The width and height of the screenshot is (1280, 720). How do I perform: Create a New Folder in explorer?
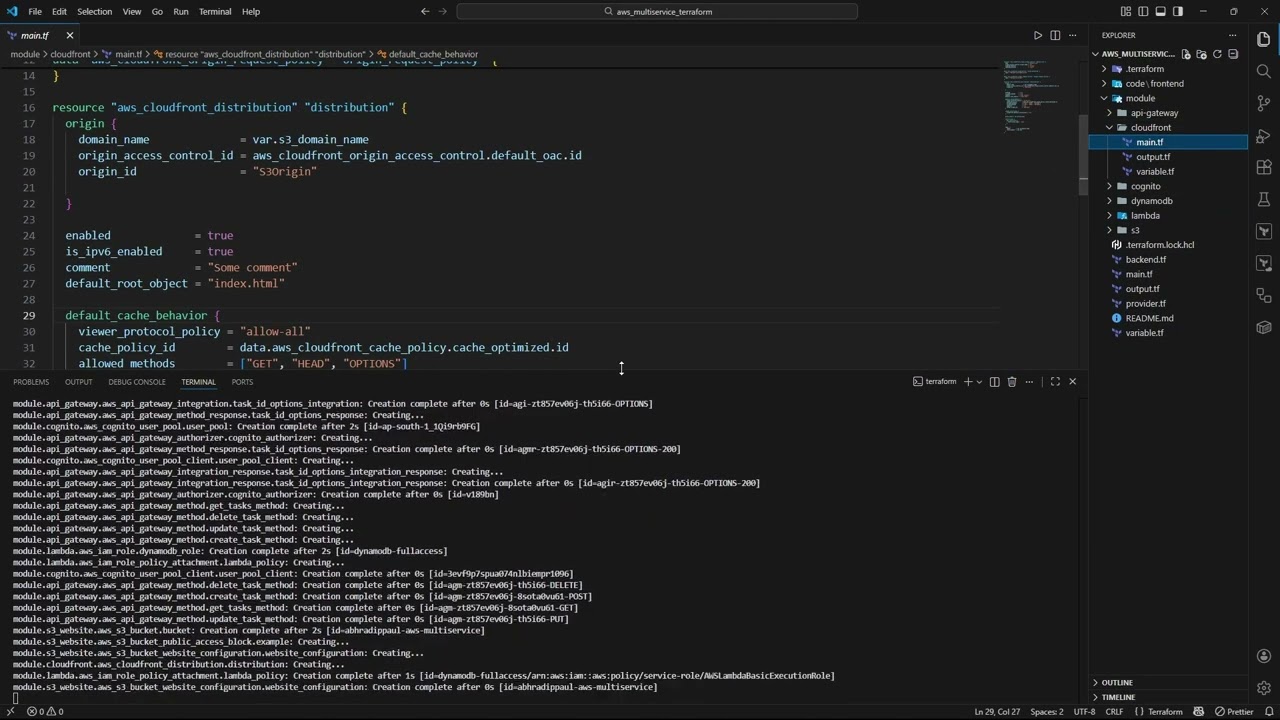1202,54
